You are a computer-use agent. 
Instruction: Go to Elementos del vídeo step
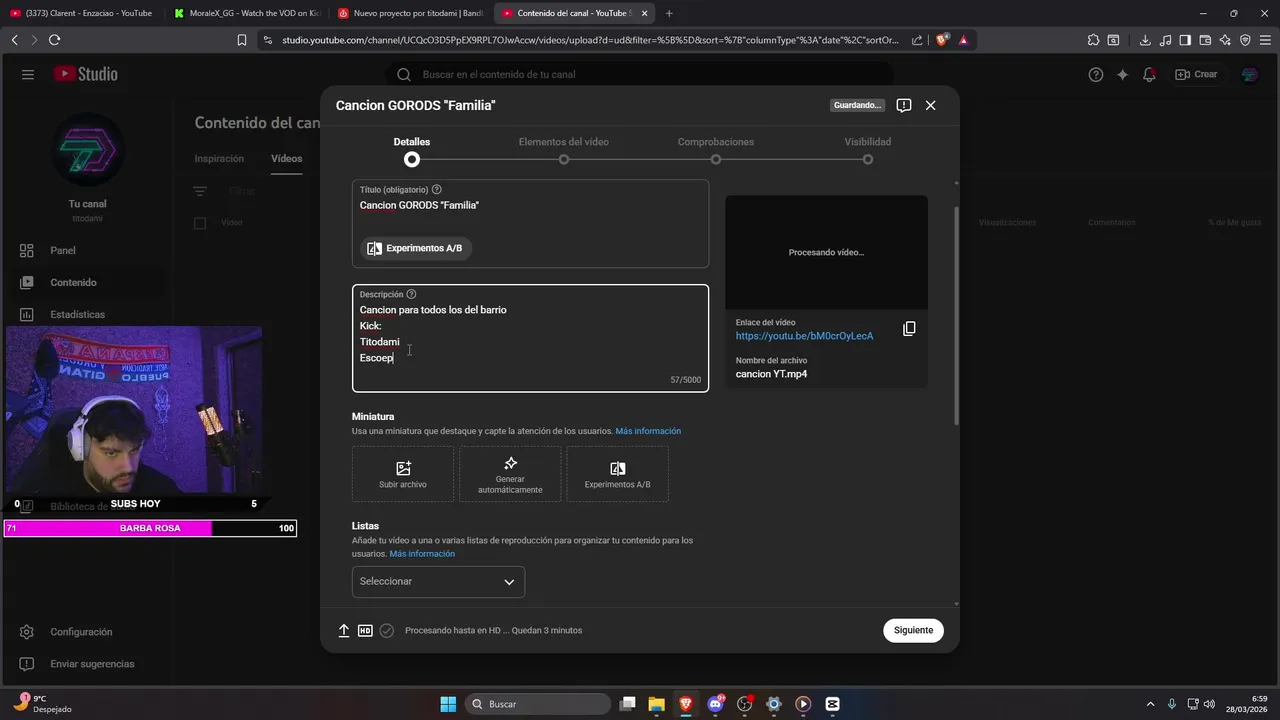[x=563, y=150]
